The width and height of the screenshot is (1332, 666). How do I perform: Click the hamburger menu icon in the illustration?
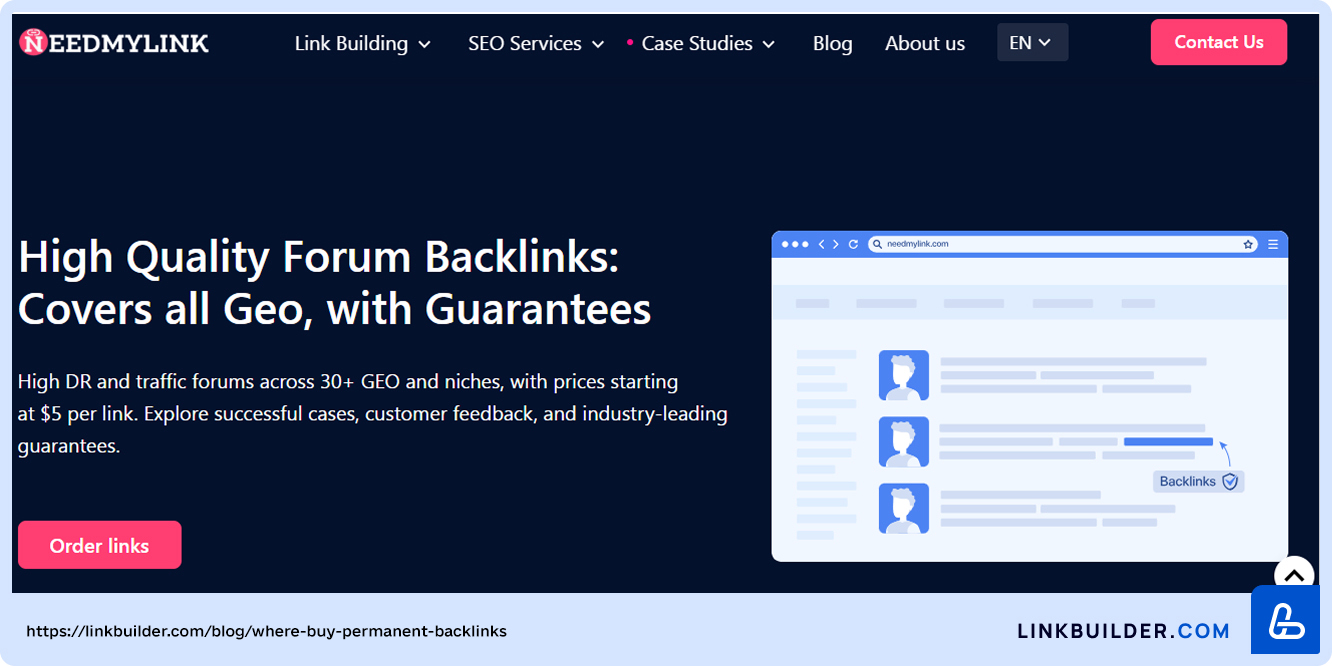[1273, 244]
